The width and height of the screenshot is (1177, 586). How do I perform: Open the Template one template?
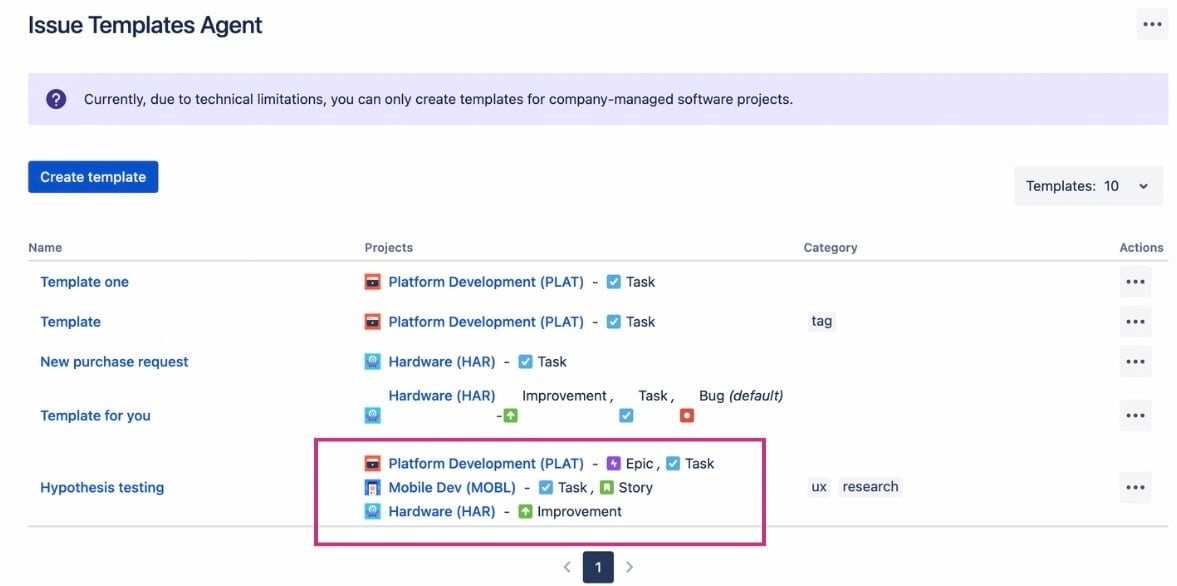(x=84, y=281)
